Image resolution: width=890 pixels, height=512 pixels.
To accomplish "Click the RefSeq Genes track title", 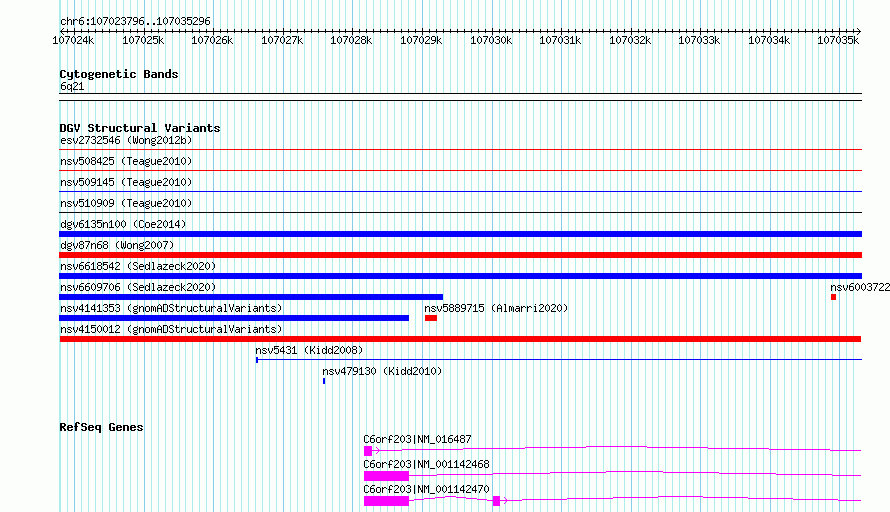I will pos(101,427).
